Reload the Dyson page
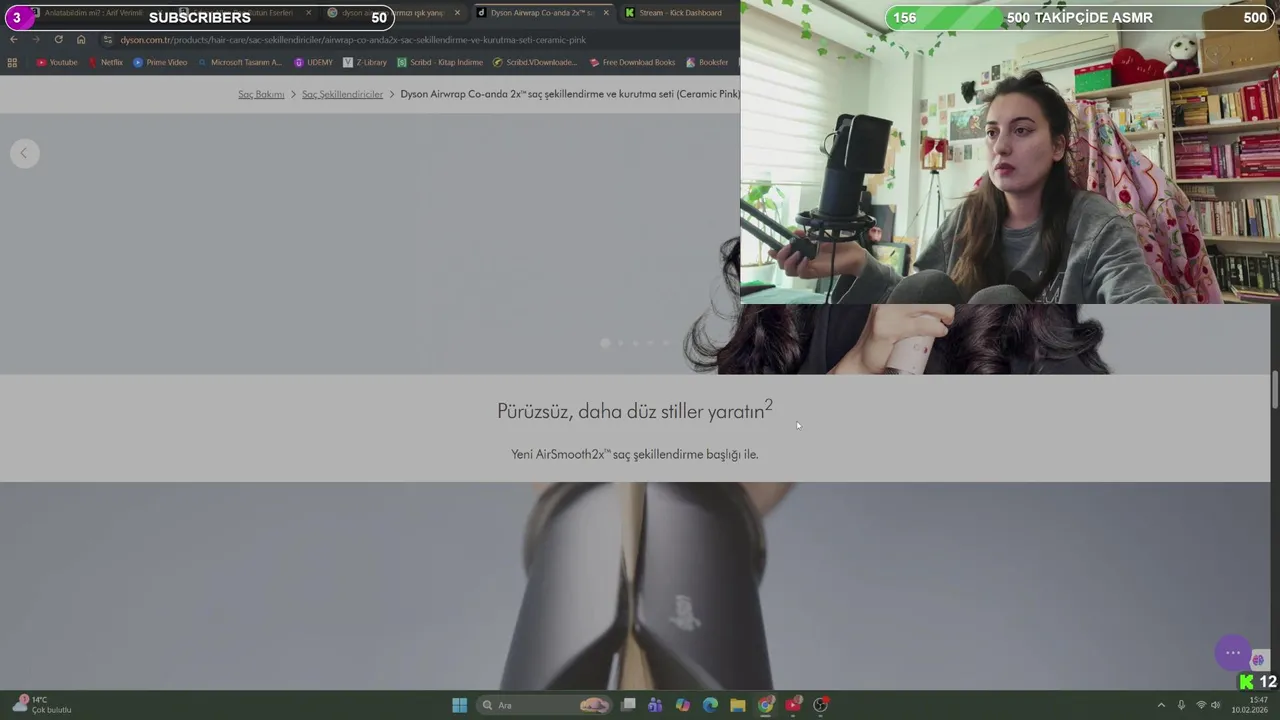 [58, 40]
